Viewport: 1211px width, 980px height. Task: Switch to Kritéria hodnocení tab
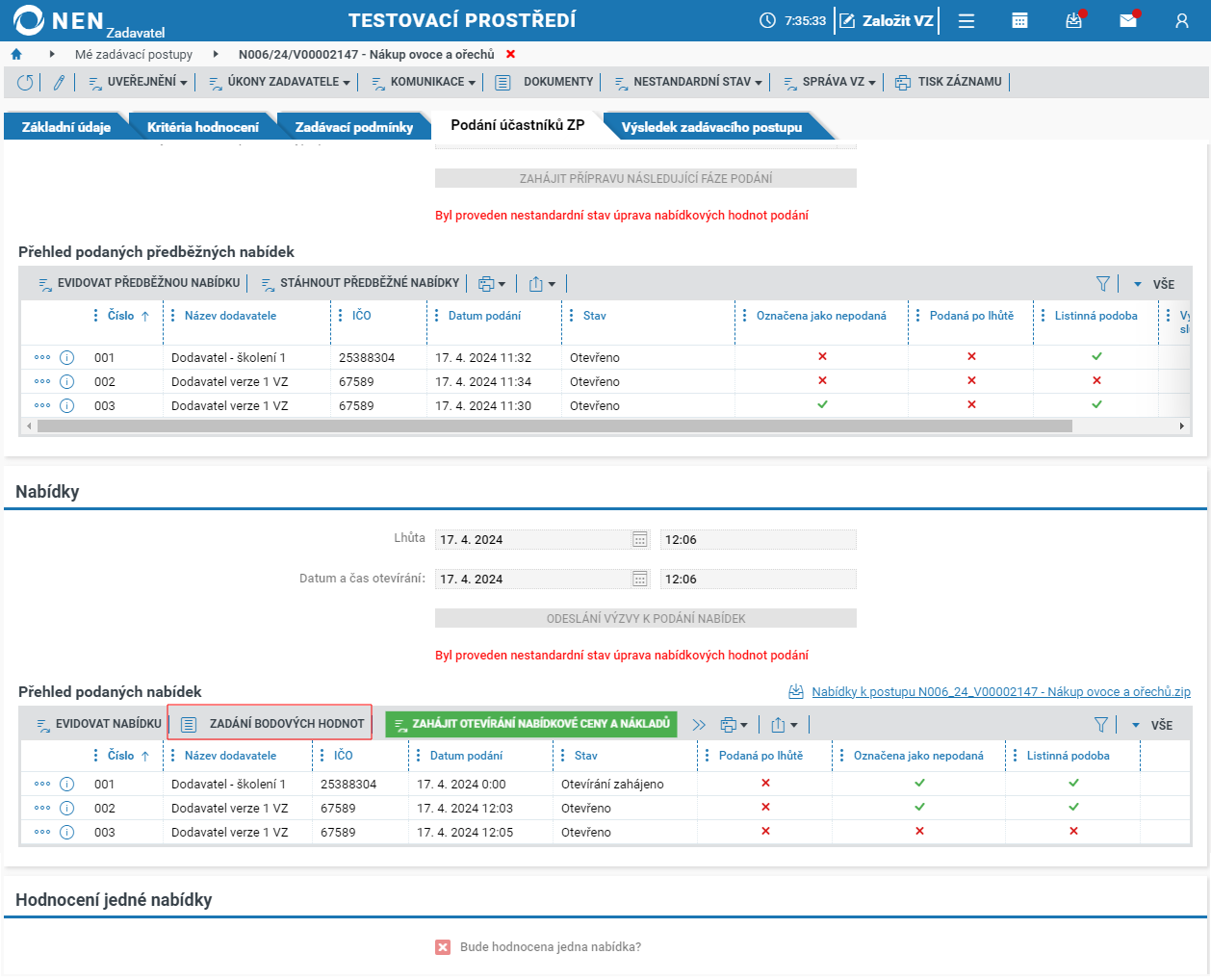(203, 127)
